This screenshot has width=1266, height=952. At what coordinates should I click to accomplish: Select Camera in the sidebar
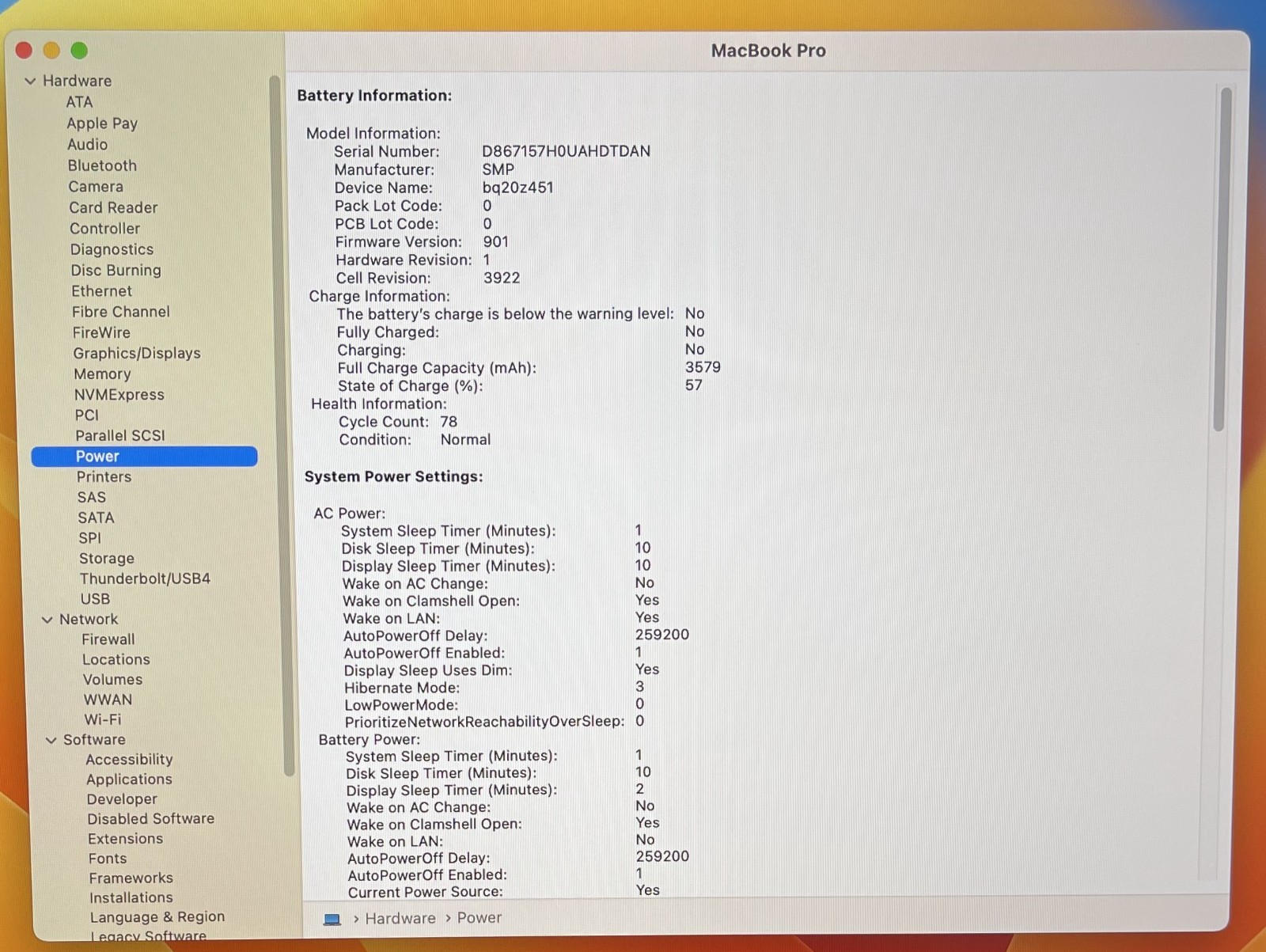pyautogui.click(x=96, y=187)
